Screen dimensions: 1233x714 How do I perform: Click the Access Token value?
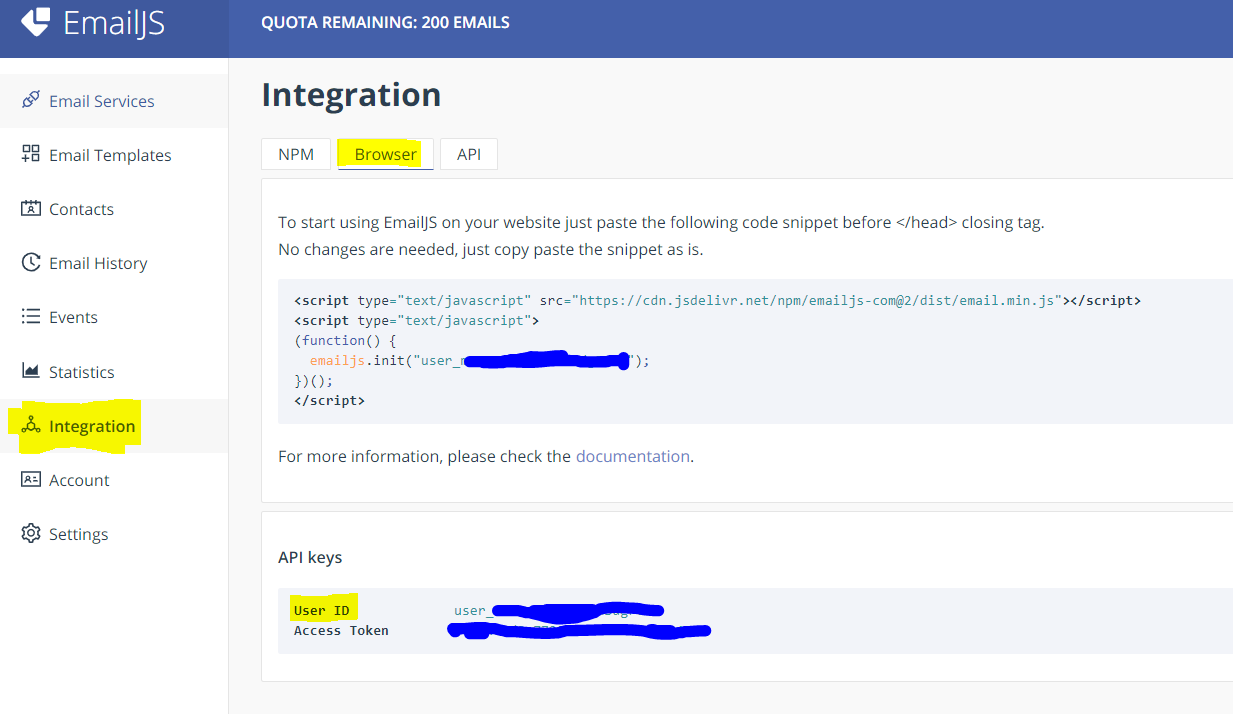[579, 630]
